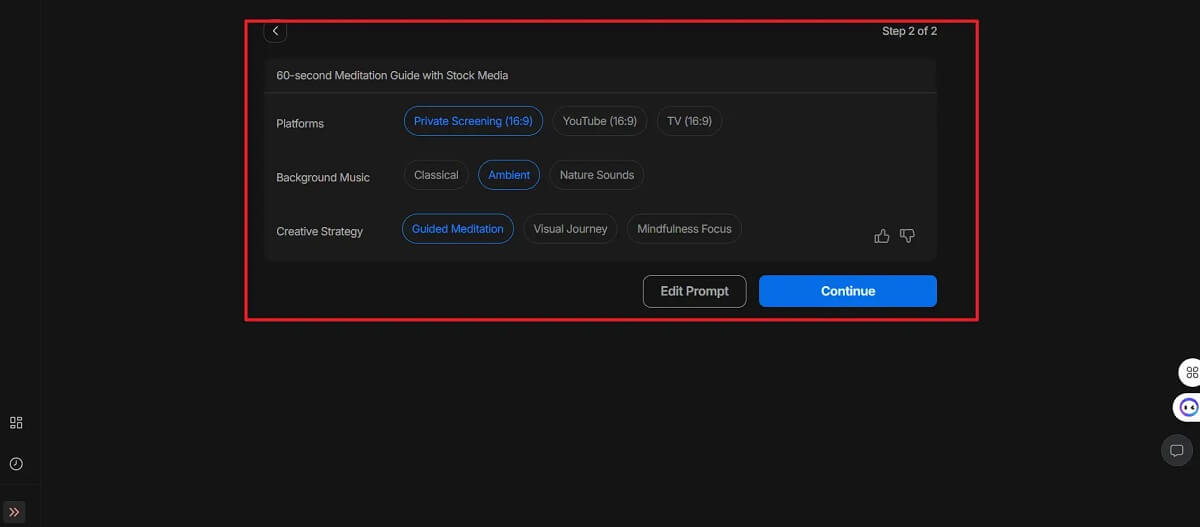
Task: Switch creative strategy to Visual Journey
Action: coord(570,229)
